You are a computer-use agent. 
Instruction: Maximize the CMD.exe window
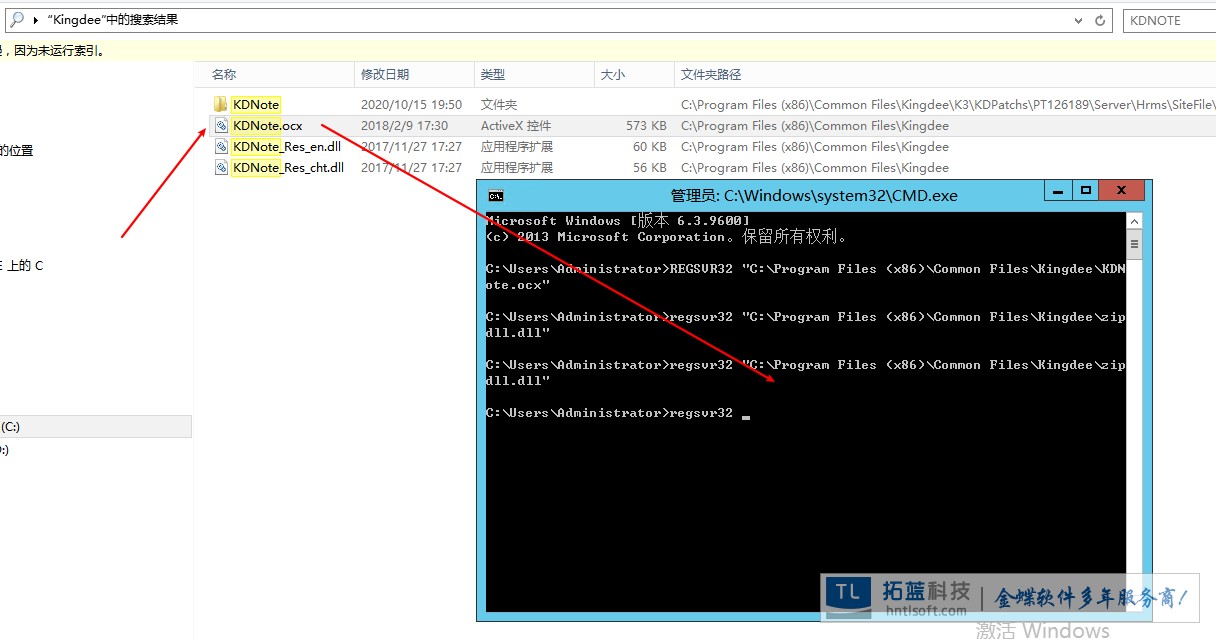pos(1084,190)
